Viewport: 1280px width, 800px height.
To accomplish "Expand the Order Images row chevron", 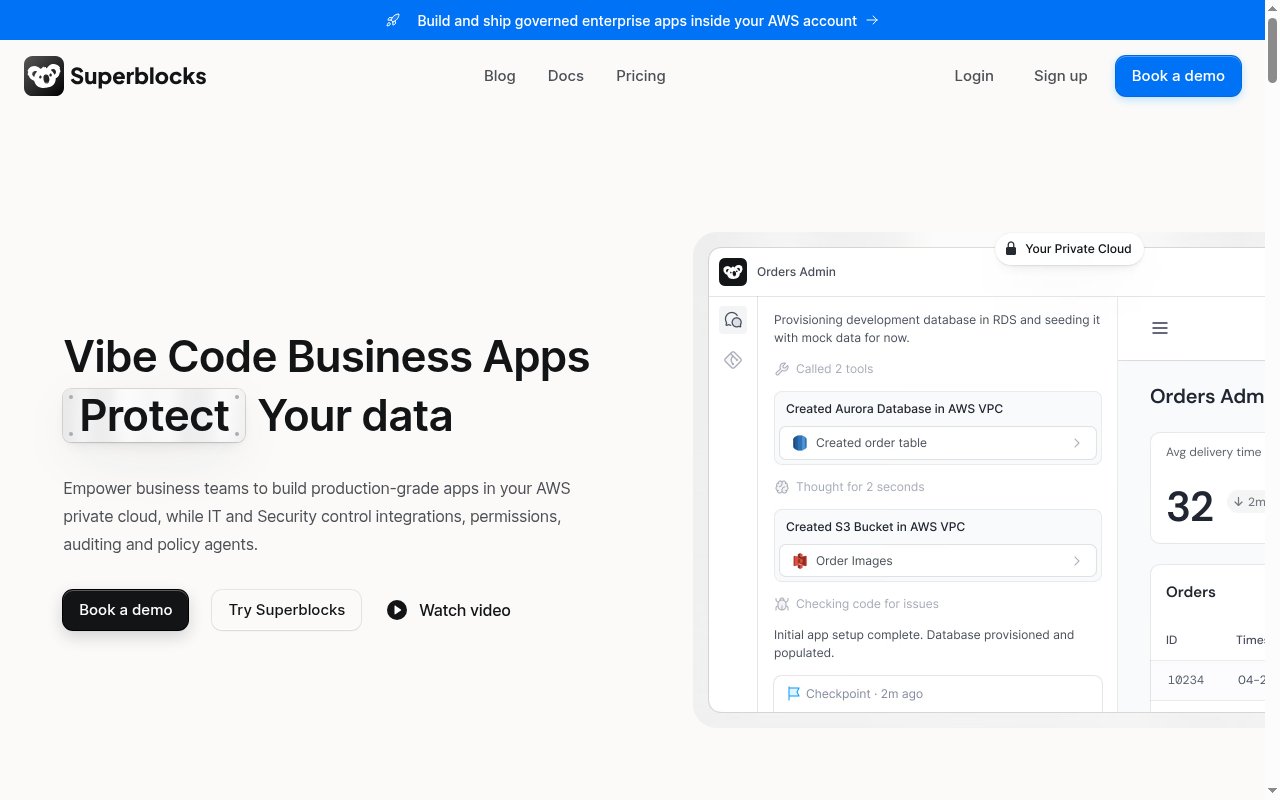I will 1077,561.
